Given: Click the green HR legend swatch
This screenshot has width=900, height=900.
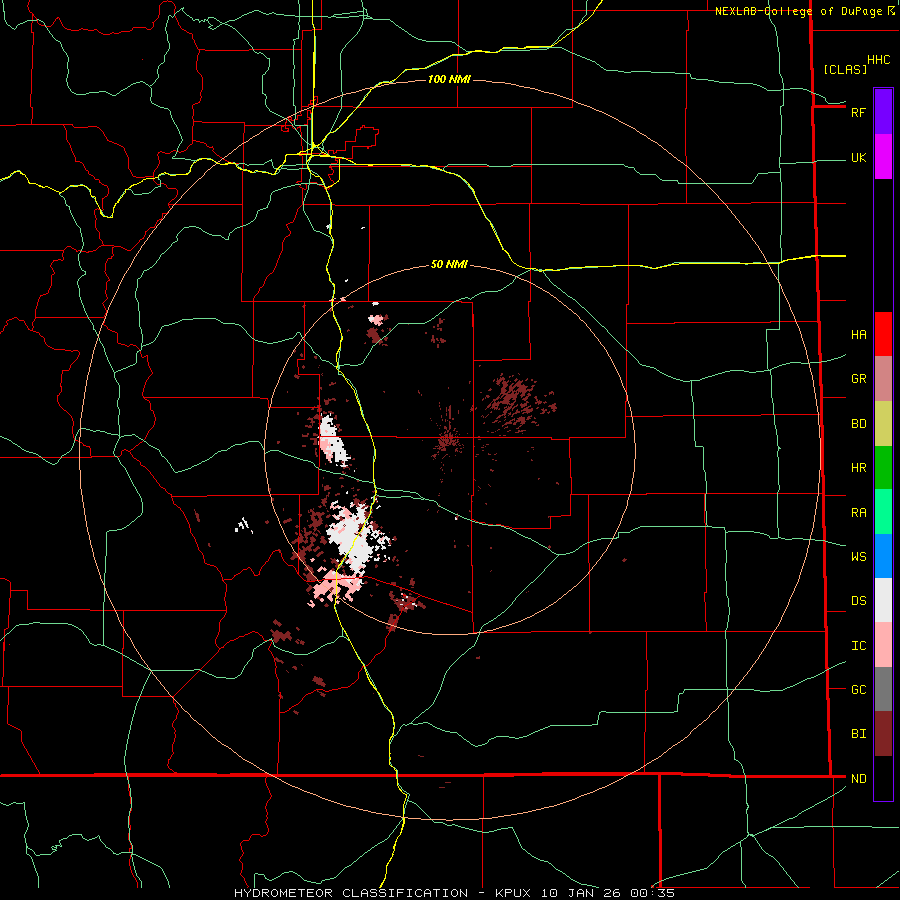Looking at the screenshot, I should click(883, 468).
